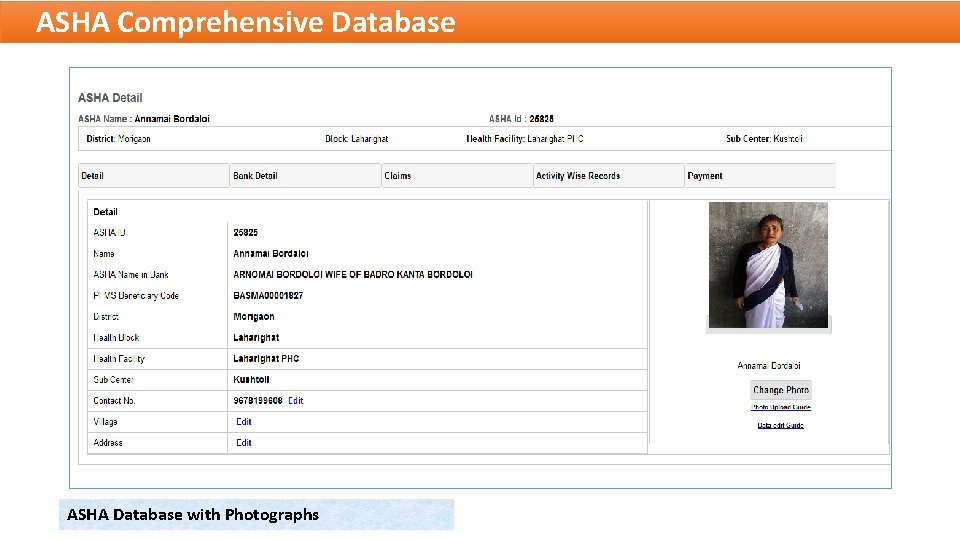The height and width of the screenshot is (540, 960).
Task: Click the Block: Laharighat header text
Action: click(356, 138)
